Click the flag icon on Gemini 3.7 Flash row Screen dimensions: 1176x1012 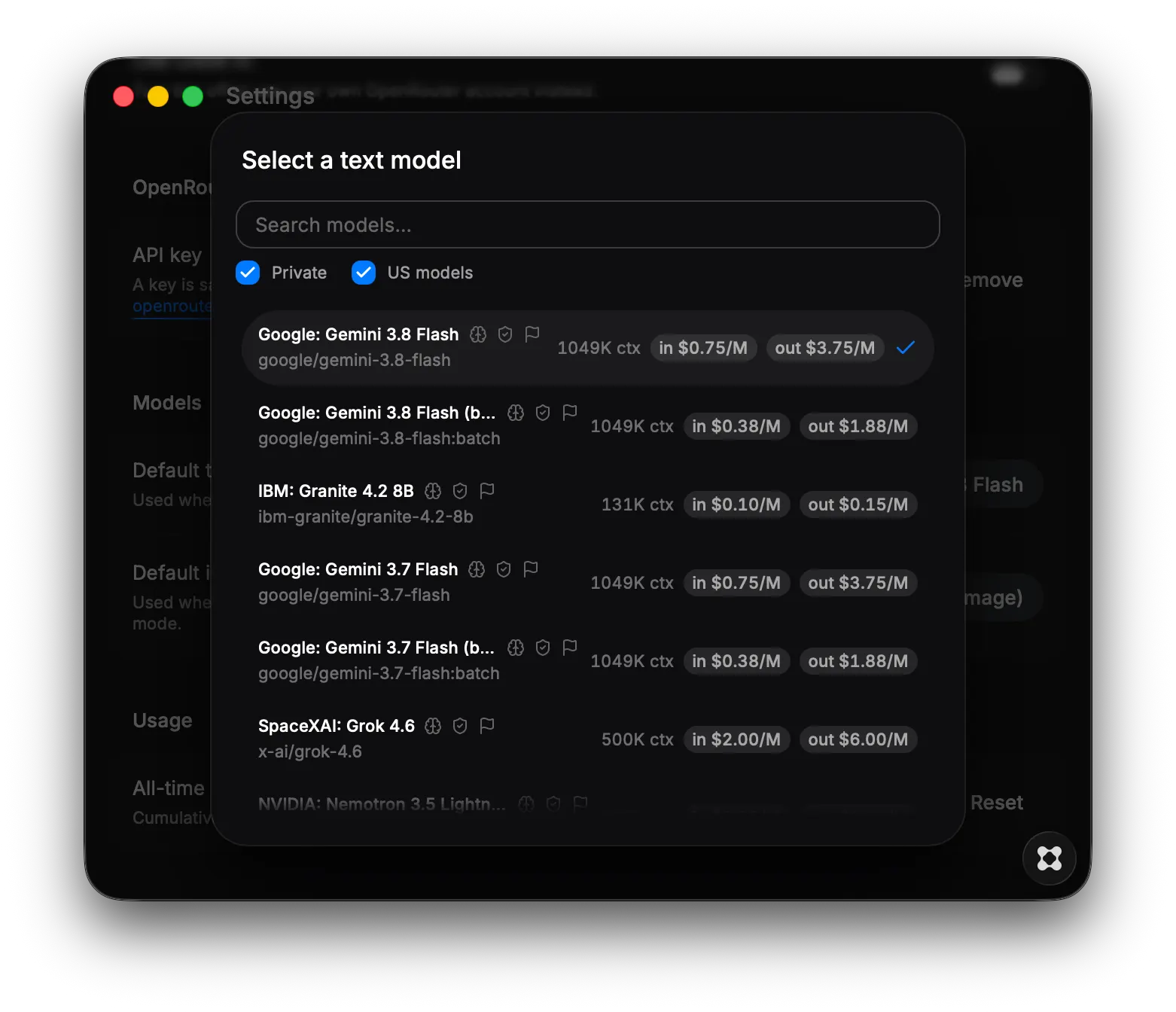531,568
